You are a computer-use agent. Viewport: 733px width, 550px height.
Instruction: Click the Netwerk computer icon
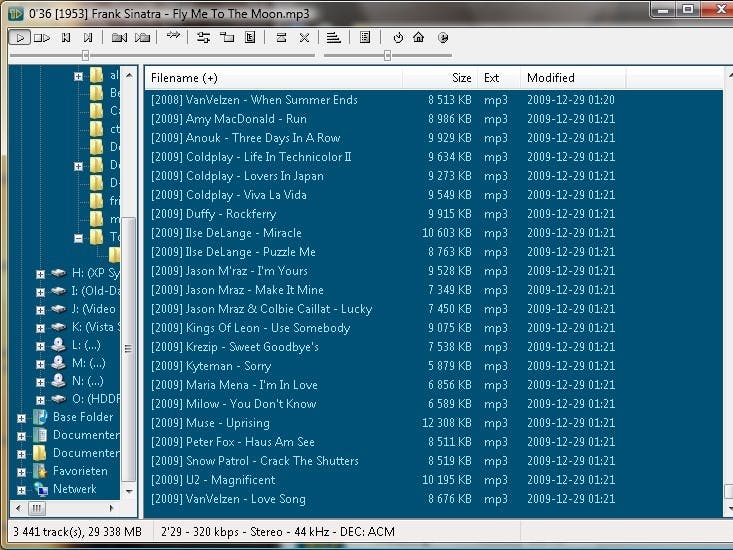(41, 489)
